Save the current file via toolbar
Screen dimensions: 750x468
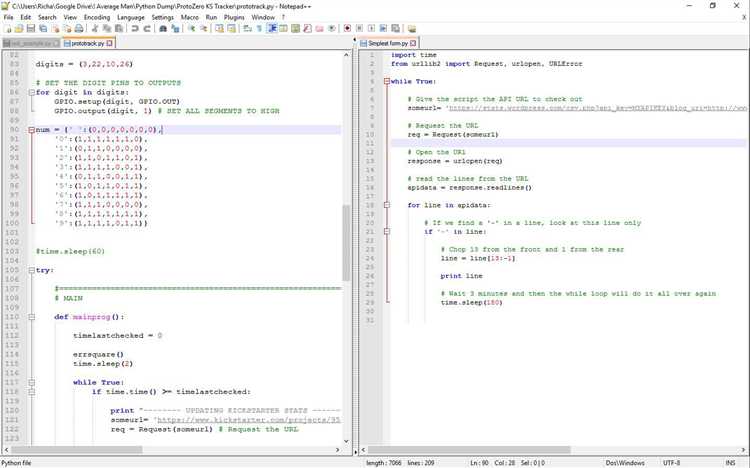(x=31, y=29)
